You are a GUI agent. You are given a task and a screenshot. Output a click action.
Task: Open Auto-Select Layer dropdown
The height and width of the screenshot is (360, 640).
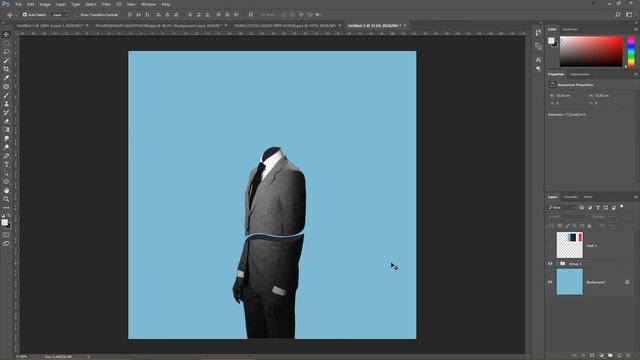click(60, 15)
